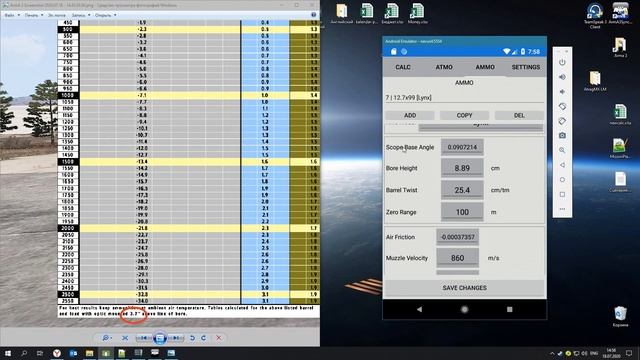The height and width of the screenshot is (360, 640).
Task: Click the SAVE CHANGES button
Action: point(464,288)
